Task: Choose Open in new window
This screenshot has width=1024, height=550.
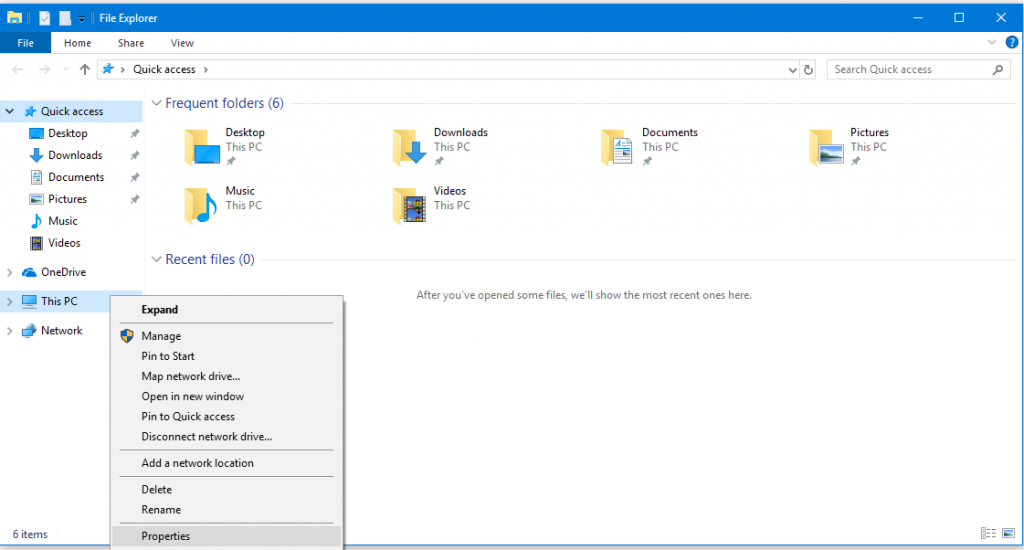Action: pyautogui.click(x=226, y=396)
